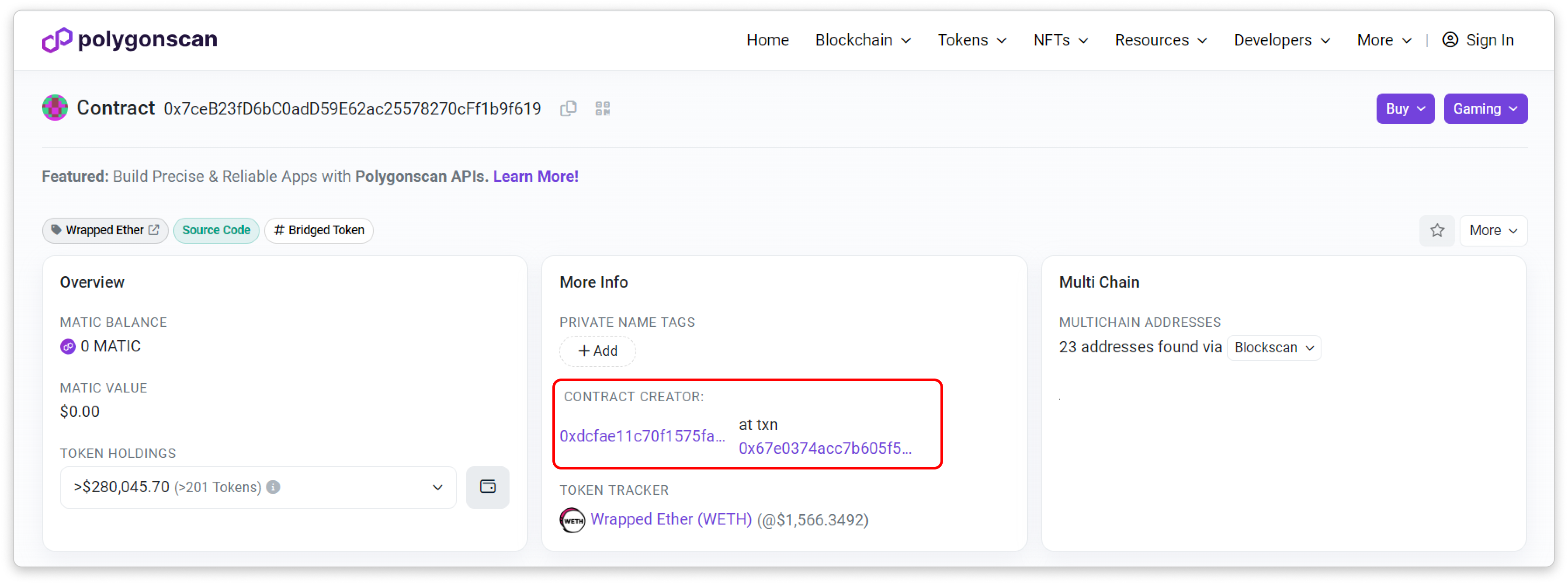Open the Tokens menu
Image resolution: width=1568 pixels, height=584 pixels.
(x=971, y=40)
